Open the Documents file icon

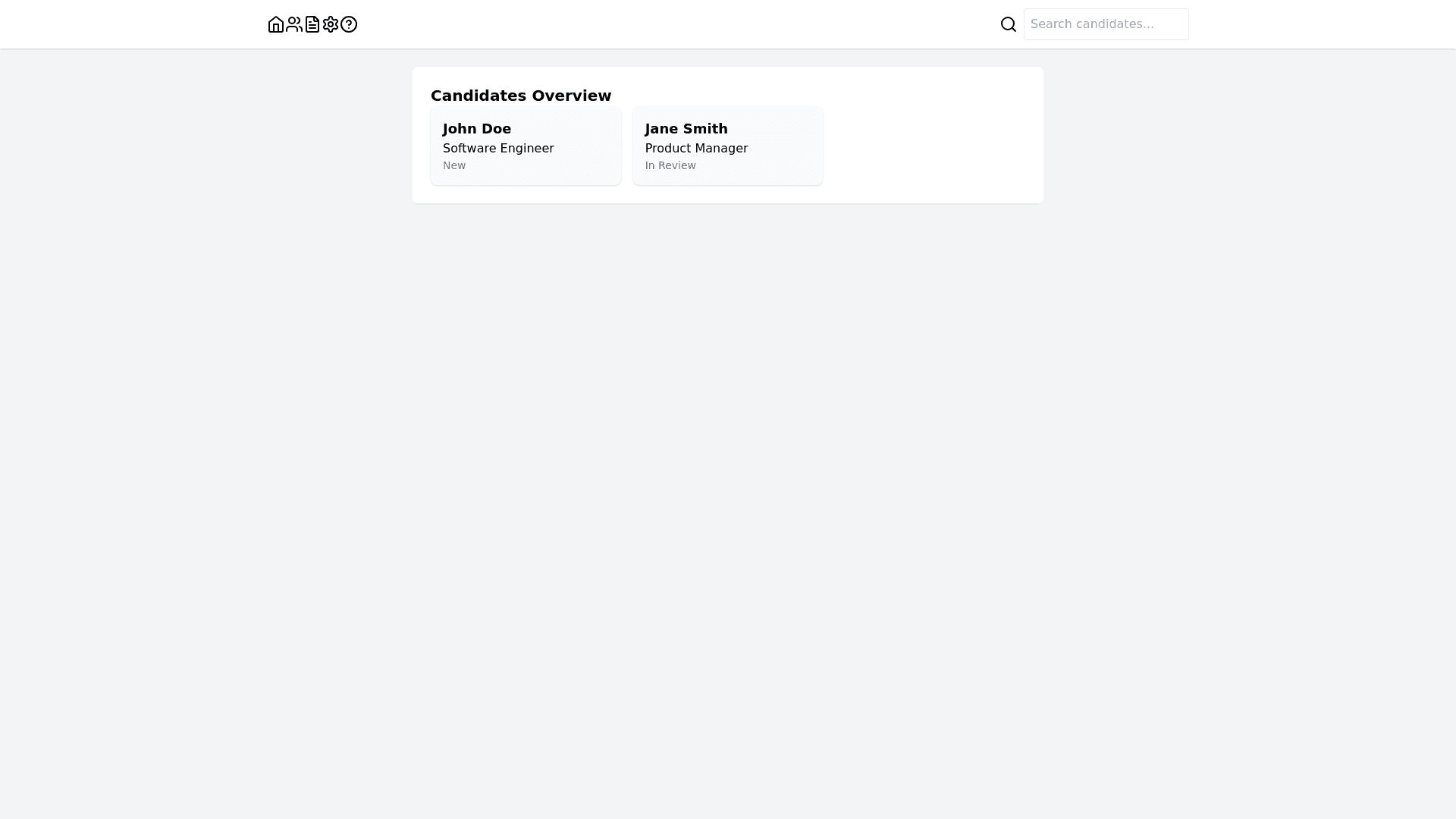[x=312, y=24]
